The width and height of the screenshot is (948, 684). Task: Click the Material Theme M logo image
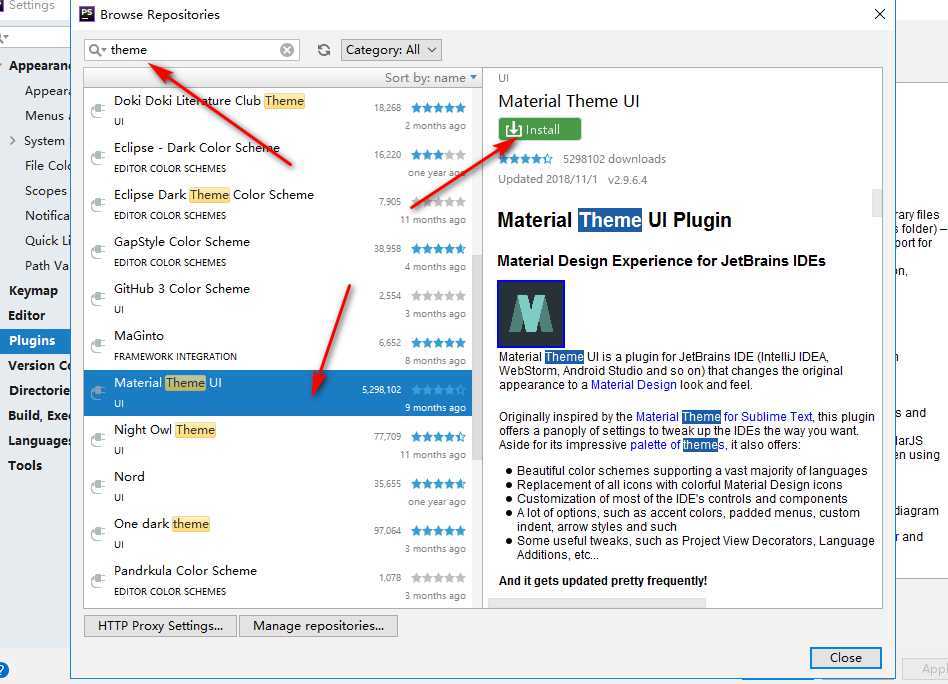coord(531,313)
